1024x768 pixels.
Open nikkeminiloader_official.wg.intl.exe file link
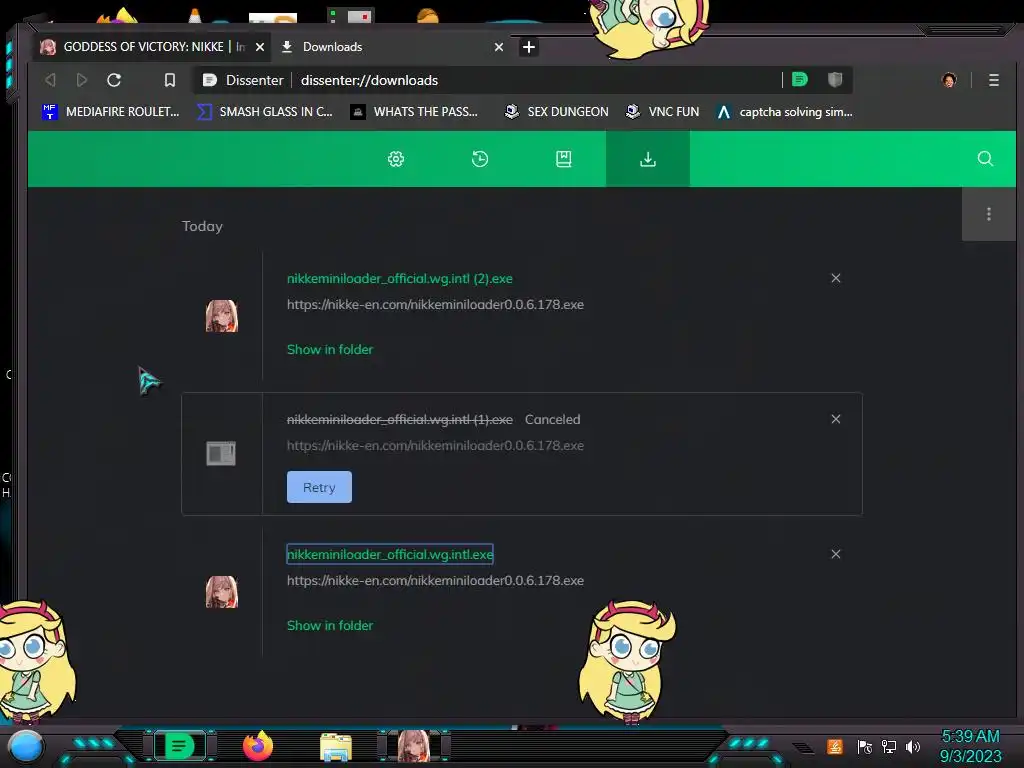[x=390, y=554]
